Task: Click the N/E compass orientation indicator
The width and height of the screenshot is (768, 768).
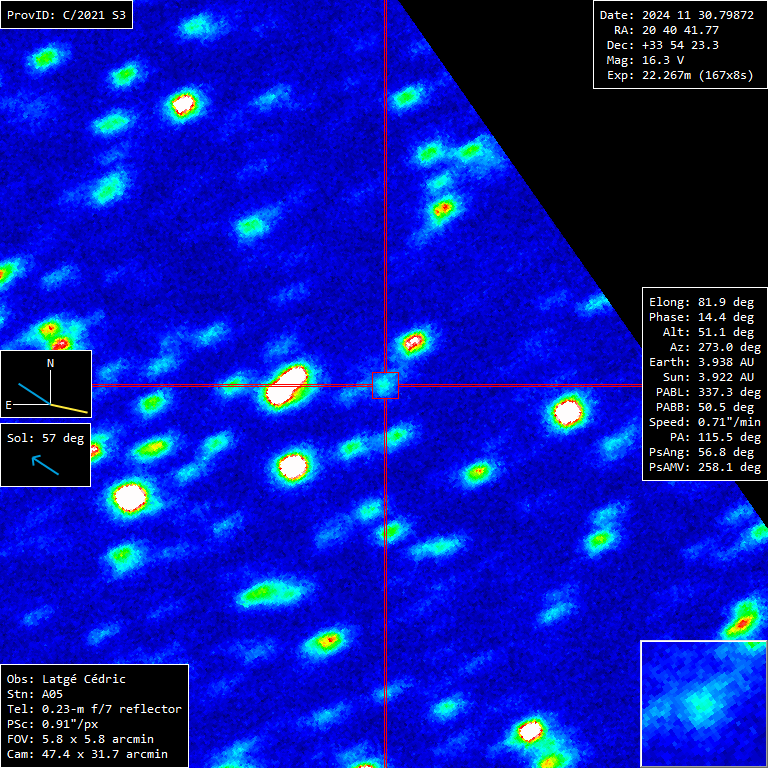Action: point(46,384)
